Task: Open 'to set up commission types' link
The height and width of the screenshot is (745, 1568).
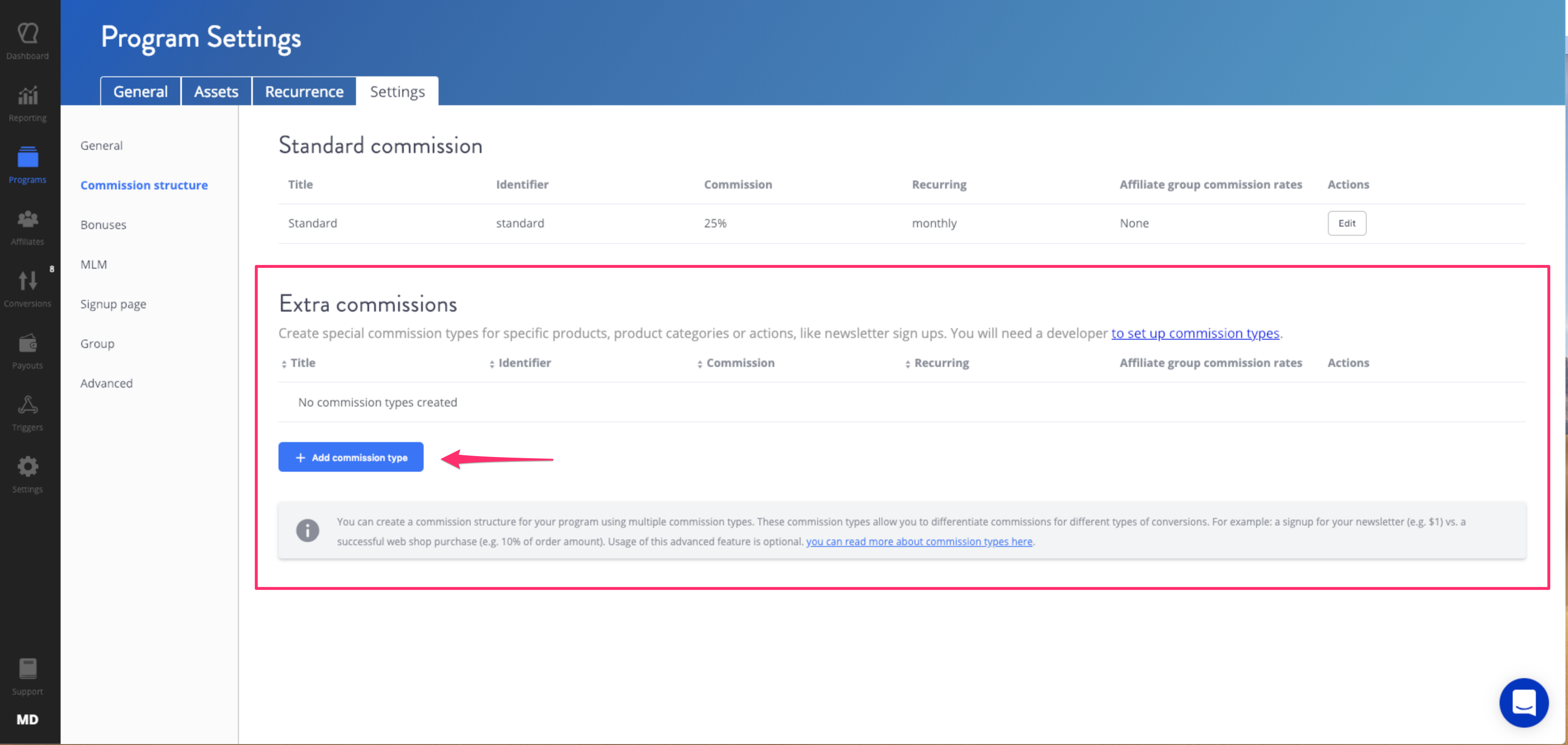Action: [1195, 333]
